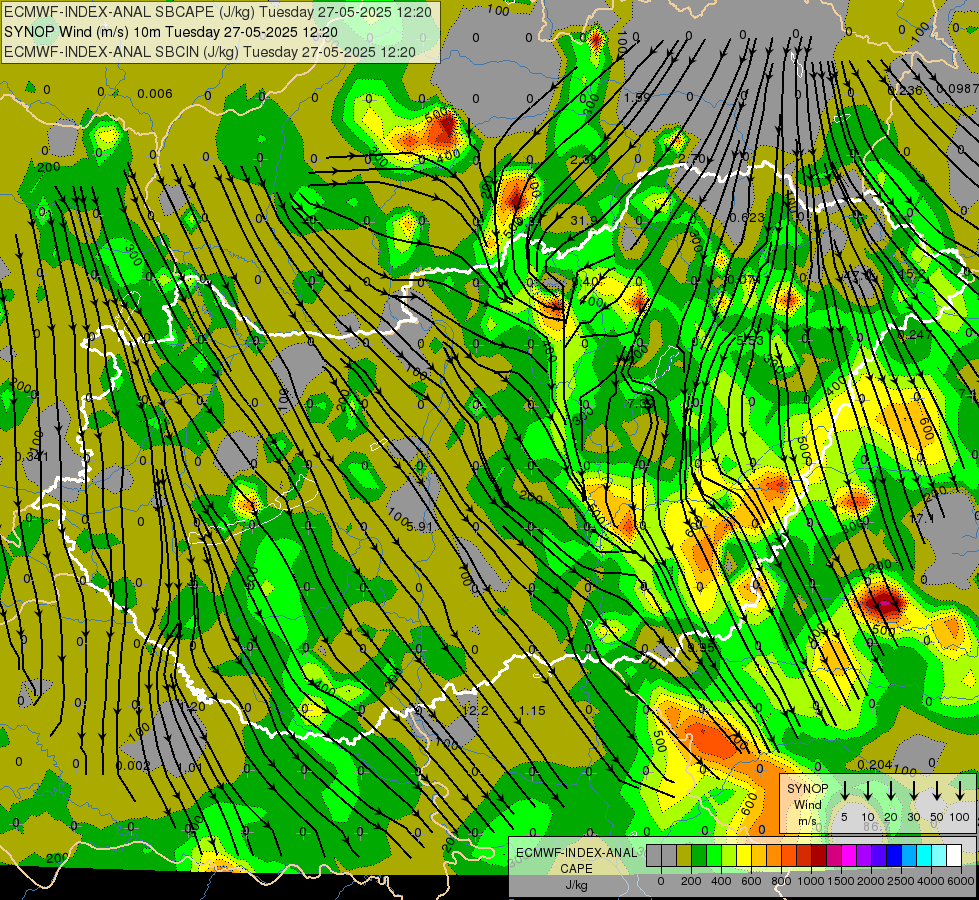Click the 1500 tick on CAPE scale
The image size is (979, 900).
840,881
